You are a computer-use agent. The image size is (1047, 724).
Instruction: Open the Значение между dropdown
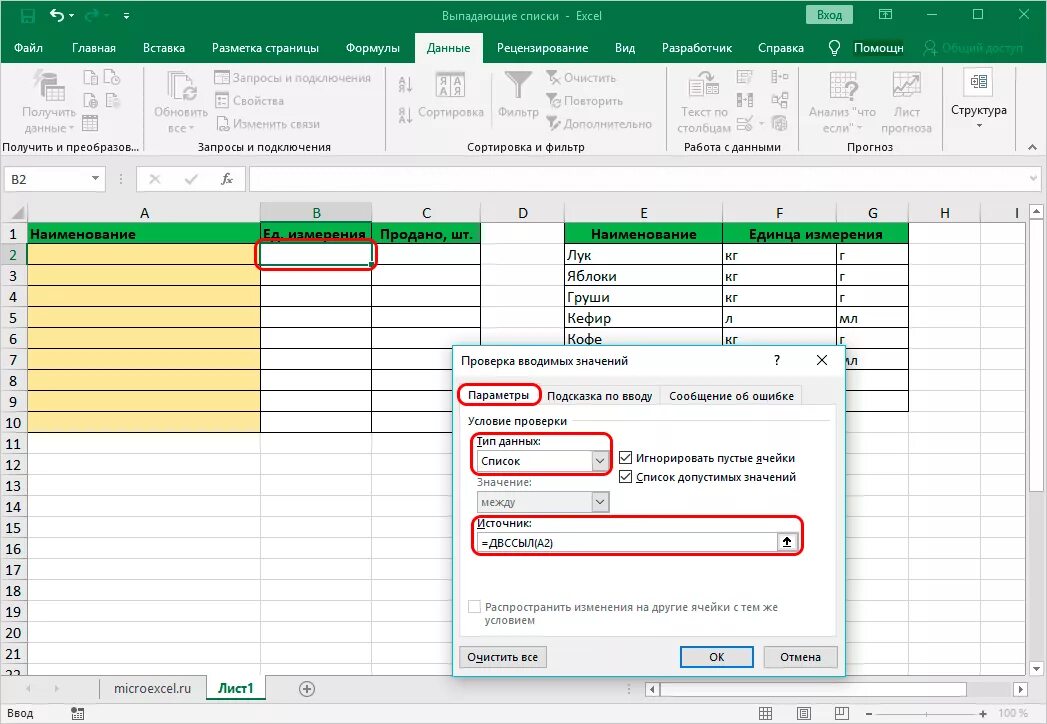point(600,502)
